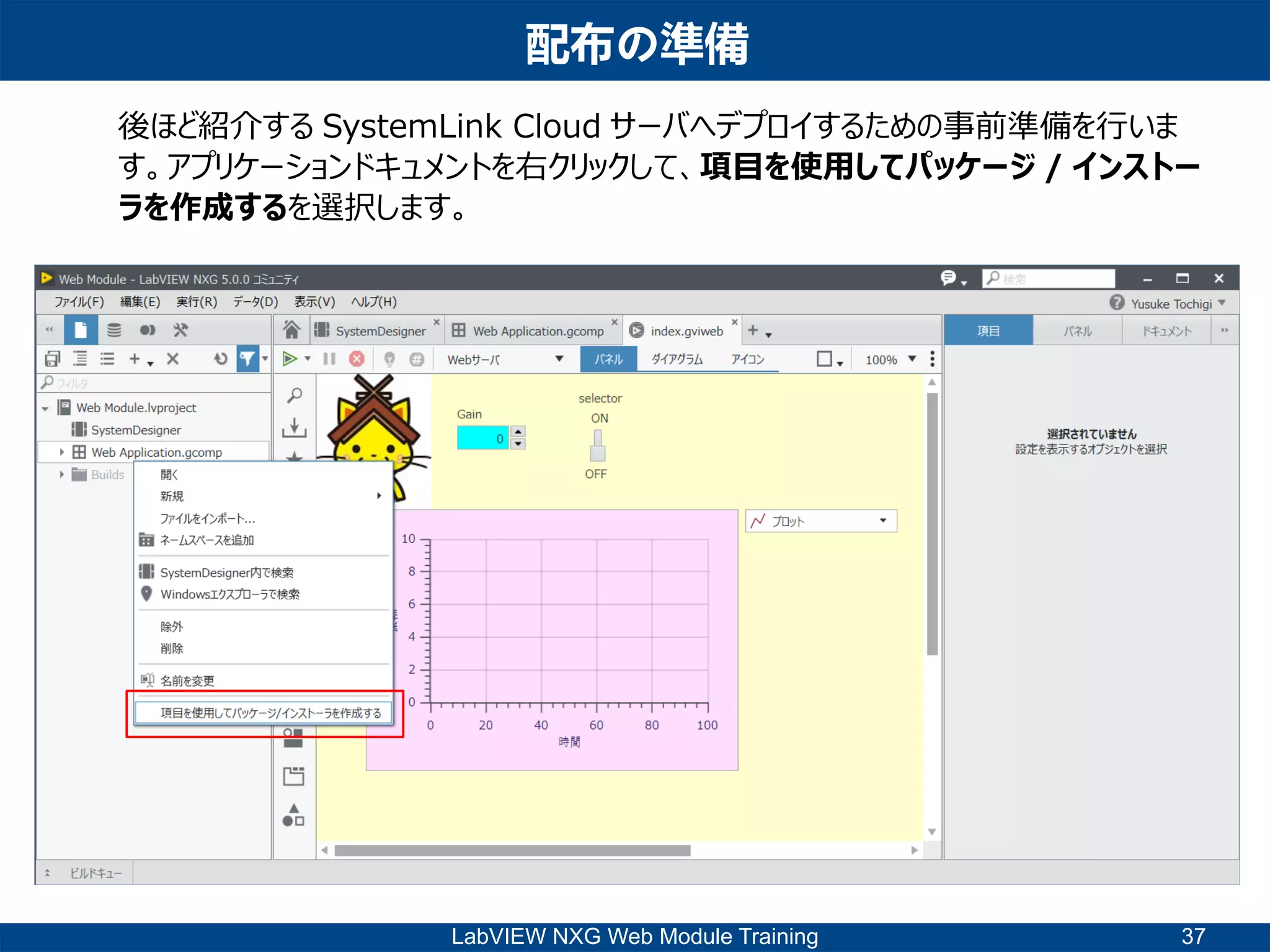Select 項目を使用してパッケージ/インストーラを作成する menu entry

tap(270, 713)
